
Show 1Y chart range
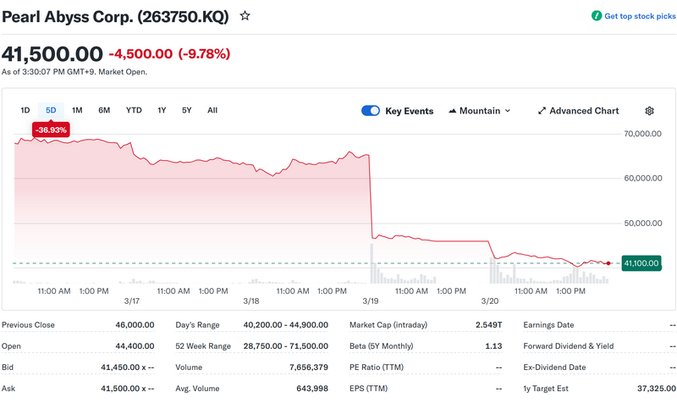[162, 111]
